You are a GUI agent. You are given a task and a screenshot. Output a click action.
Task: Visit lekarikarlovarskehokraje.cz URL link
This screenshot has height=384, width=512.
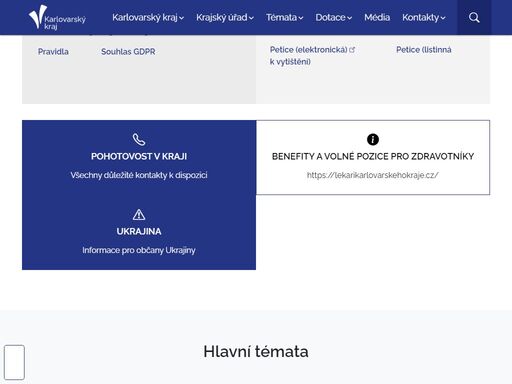(x=373, y=175)
